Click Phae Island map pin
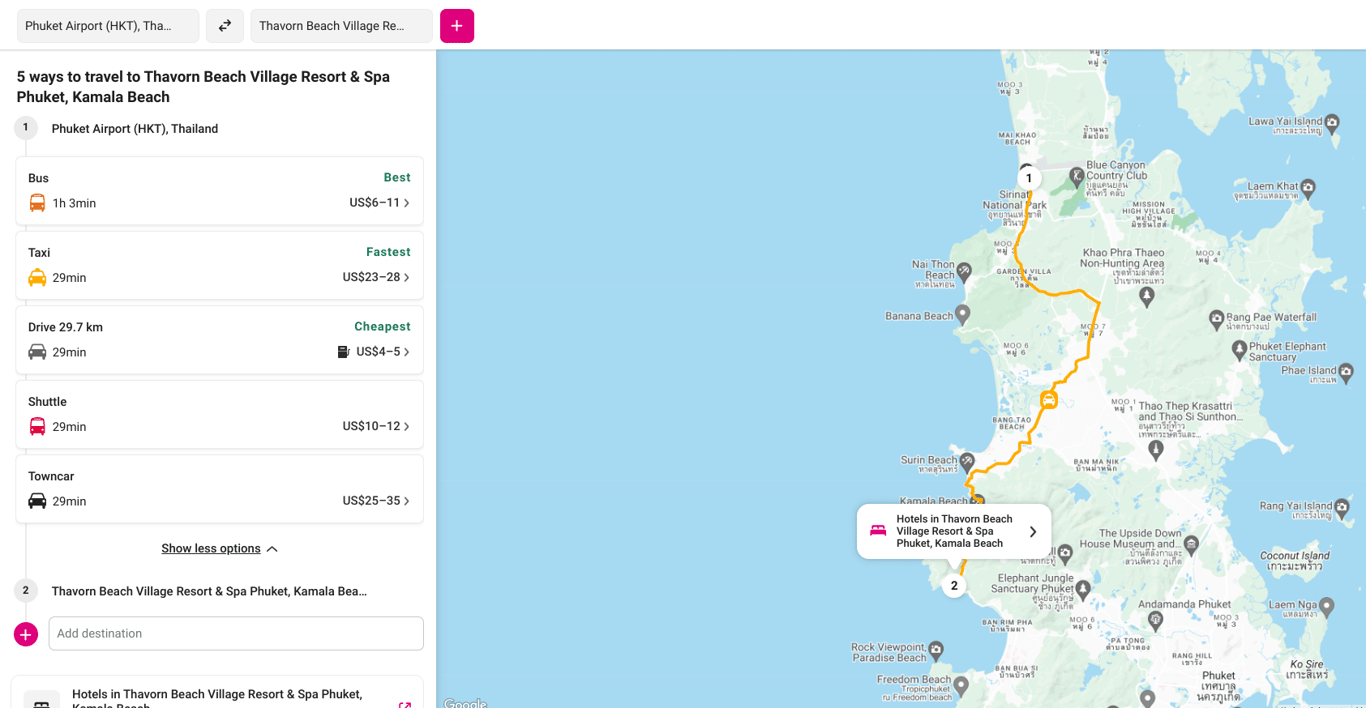 coord(1346,372)
